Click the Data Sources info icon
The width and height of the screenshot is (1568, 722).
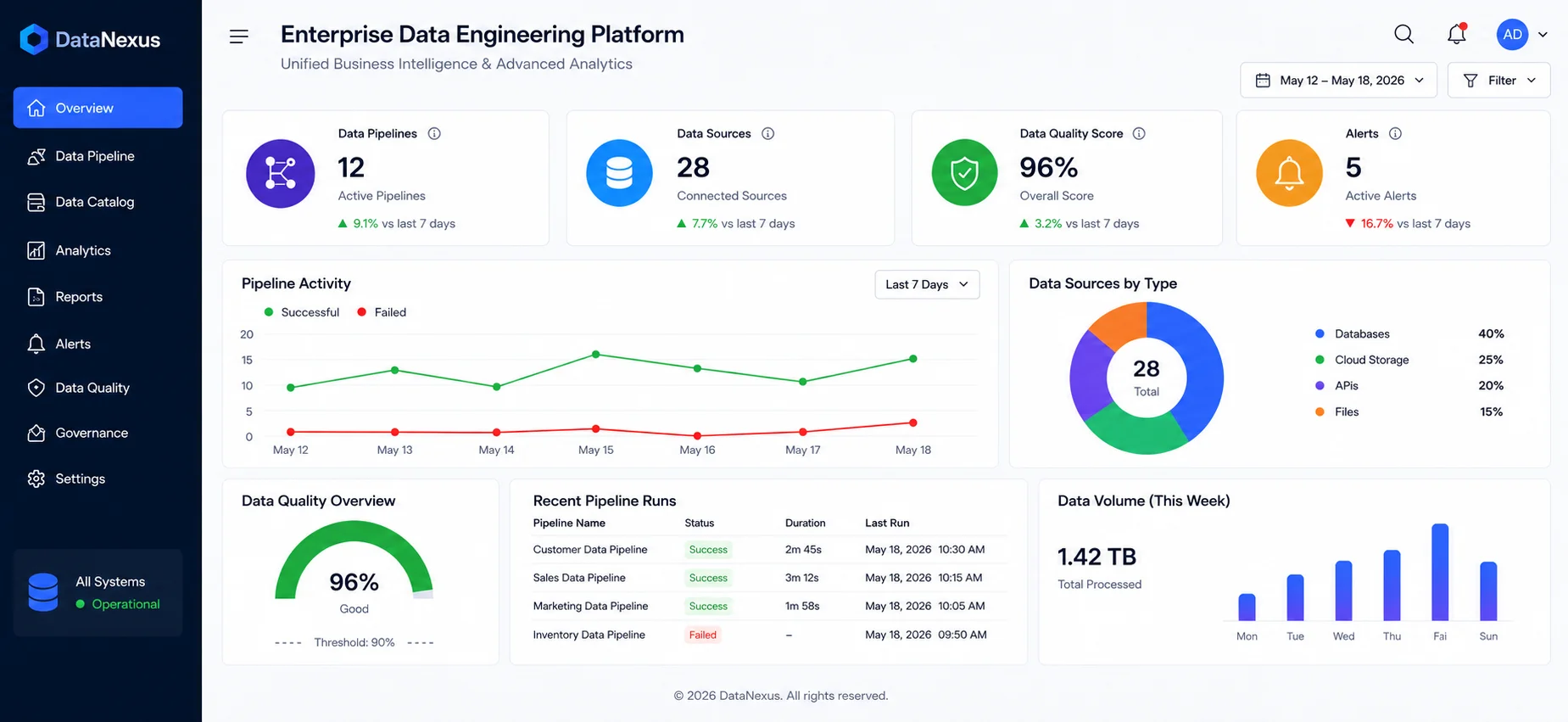pos(767,133)
